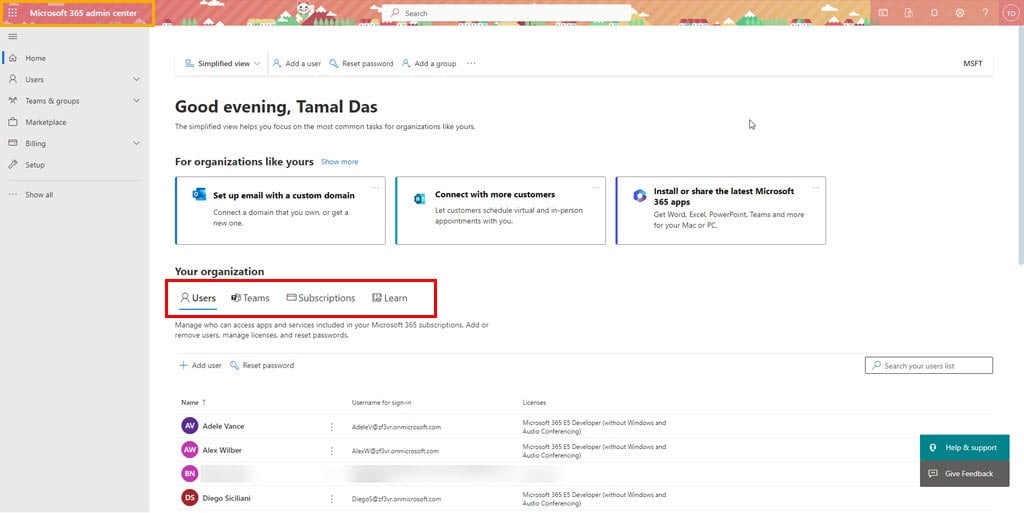Open Help & support panel
The height and width of the screenshot is (513, 1024).
(965, 448)
